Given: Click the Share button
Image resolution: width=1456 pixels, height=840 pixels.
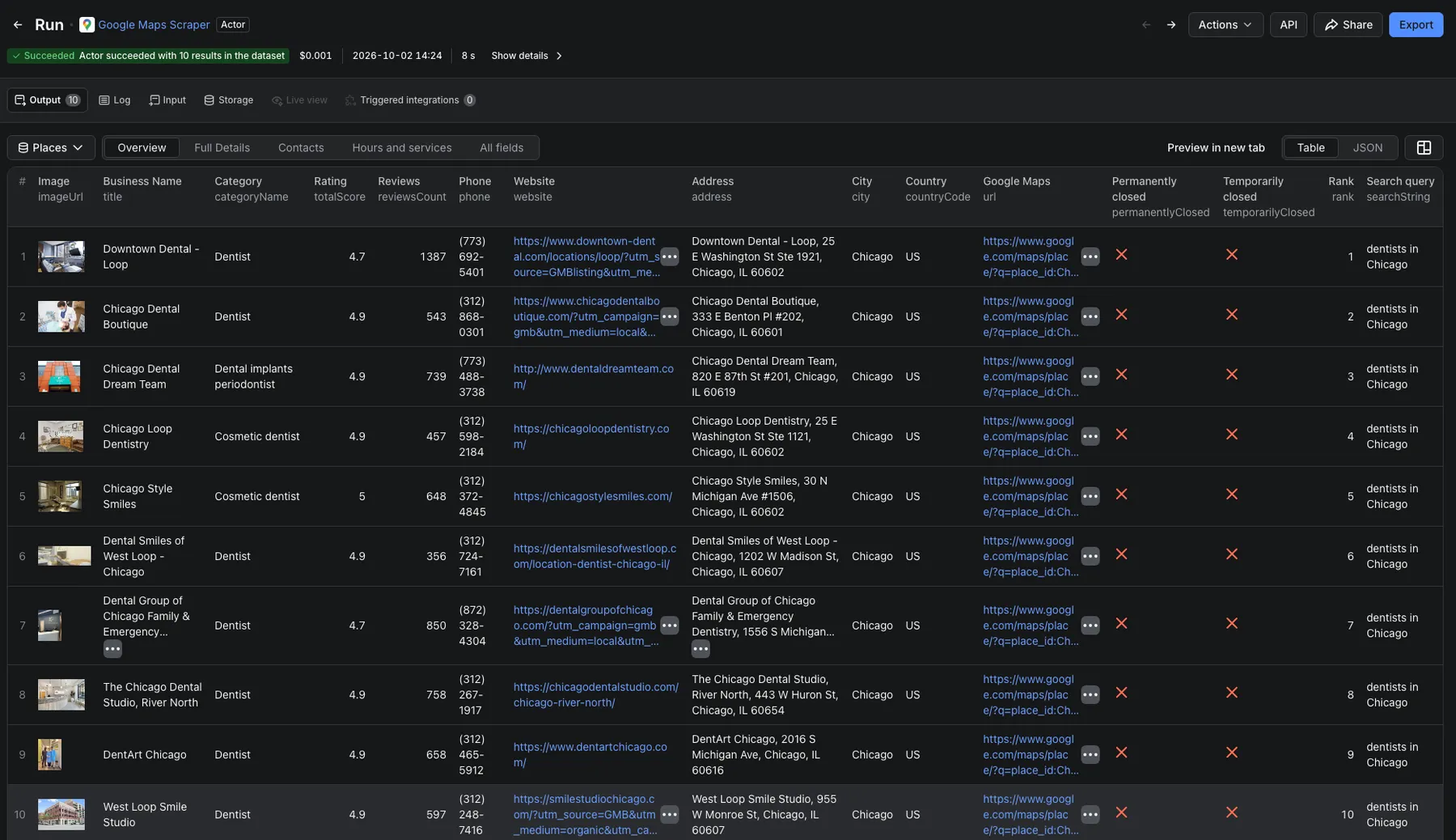Looking at the screenshot, I should [x=1348, y=25].
